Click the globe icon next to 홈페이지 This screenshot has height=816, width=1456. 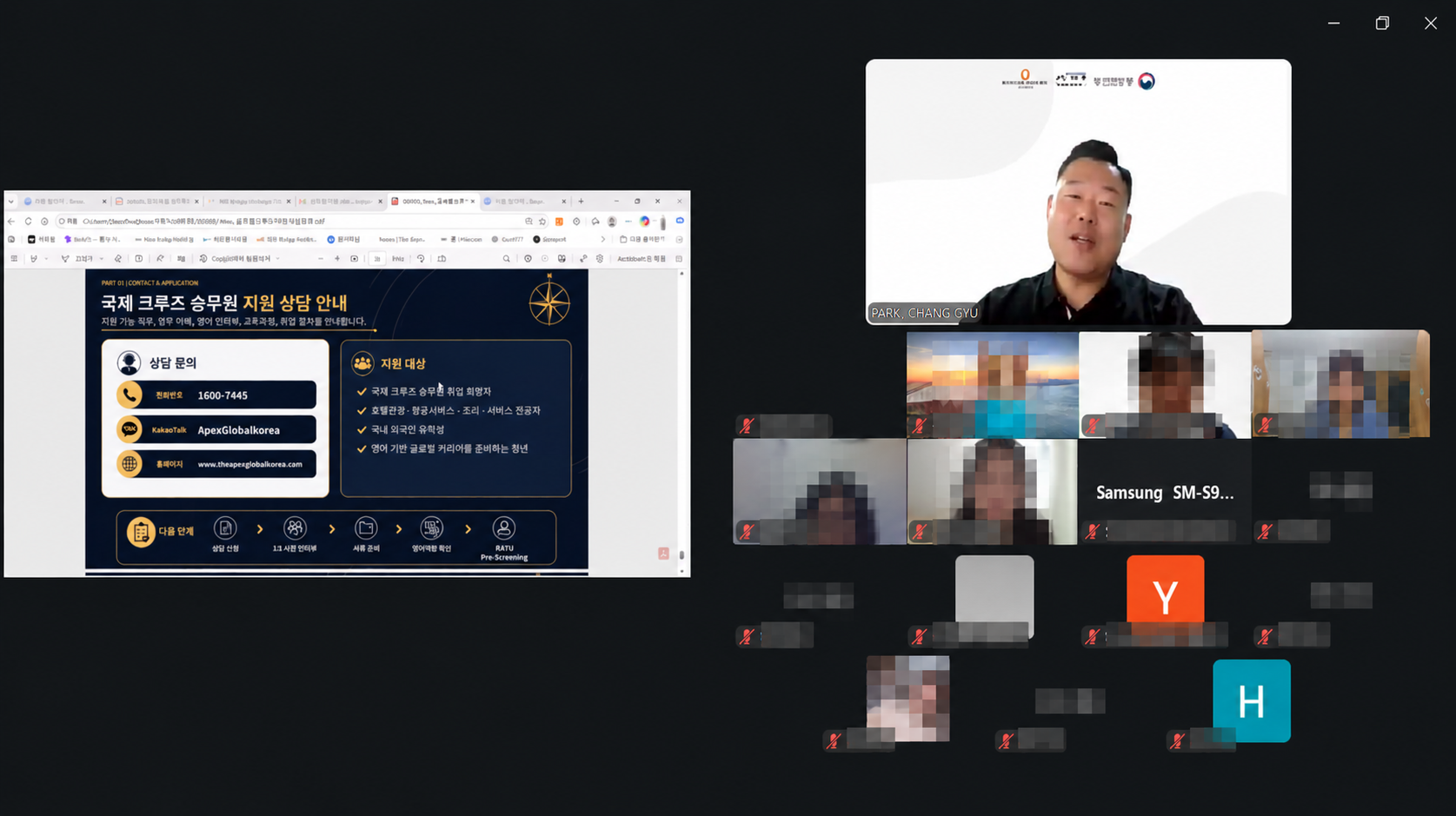tap(130, 464)
